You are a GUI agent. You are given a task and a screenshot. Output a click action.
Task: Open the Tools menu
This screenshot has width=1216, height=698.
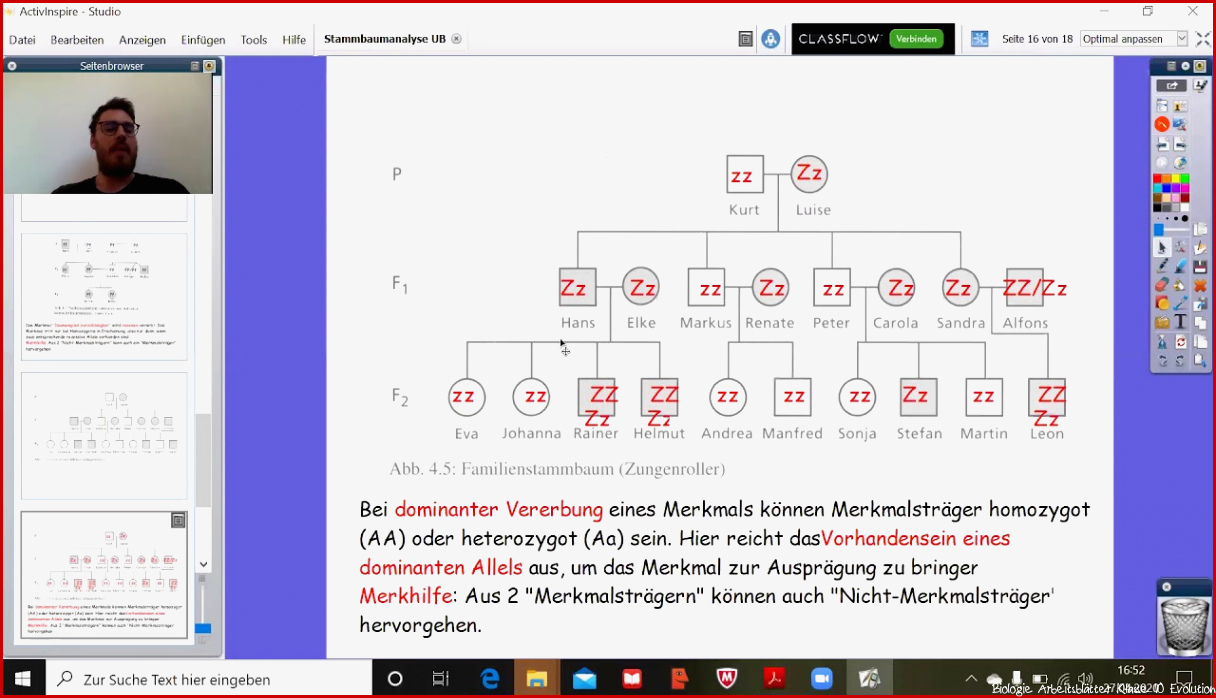[254, 40]
